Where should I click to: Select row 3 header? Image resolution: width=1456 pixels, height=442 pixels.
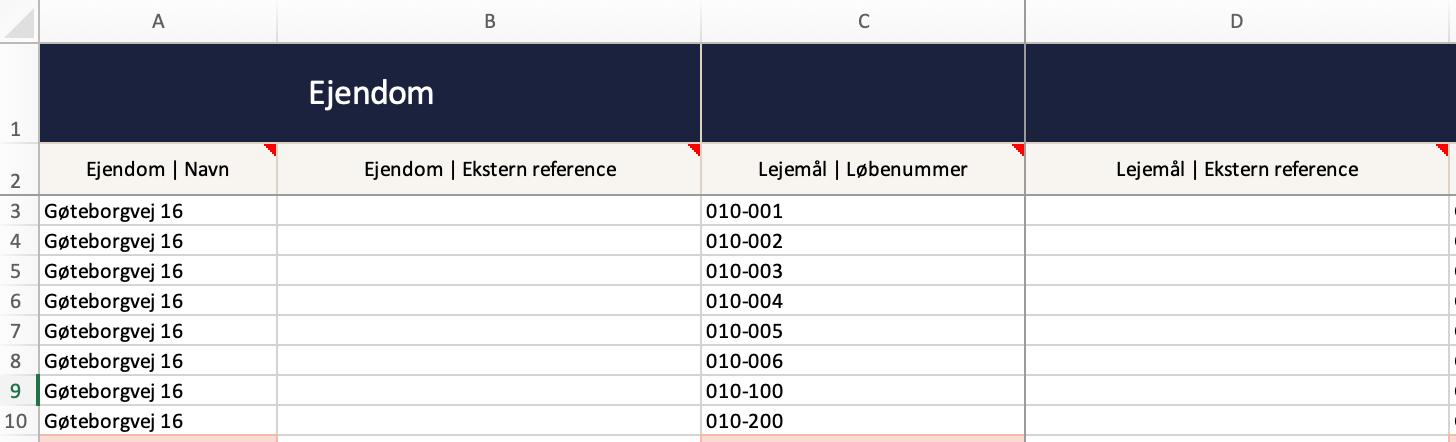(20, 211)
